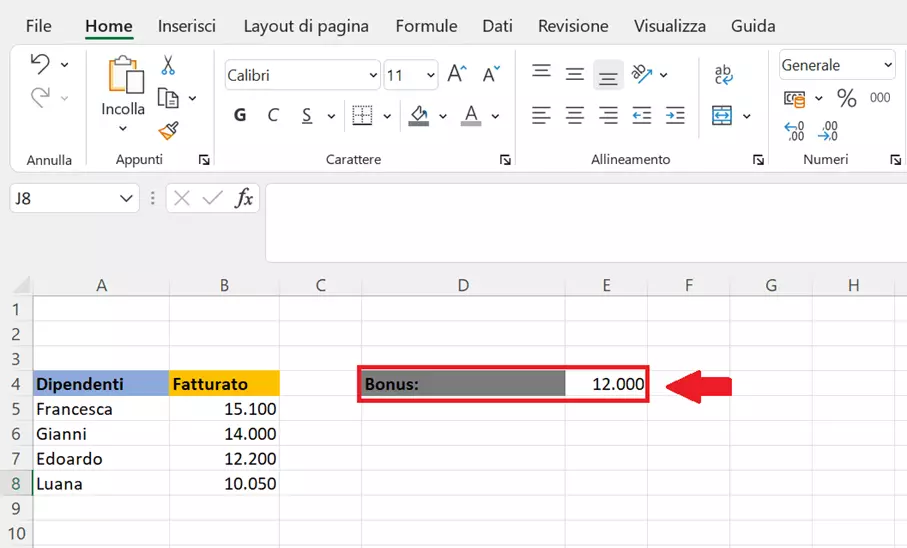Select row 5 header
Screen dimensions: 907x548
tap(16, 409)
